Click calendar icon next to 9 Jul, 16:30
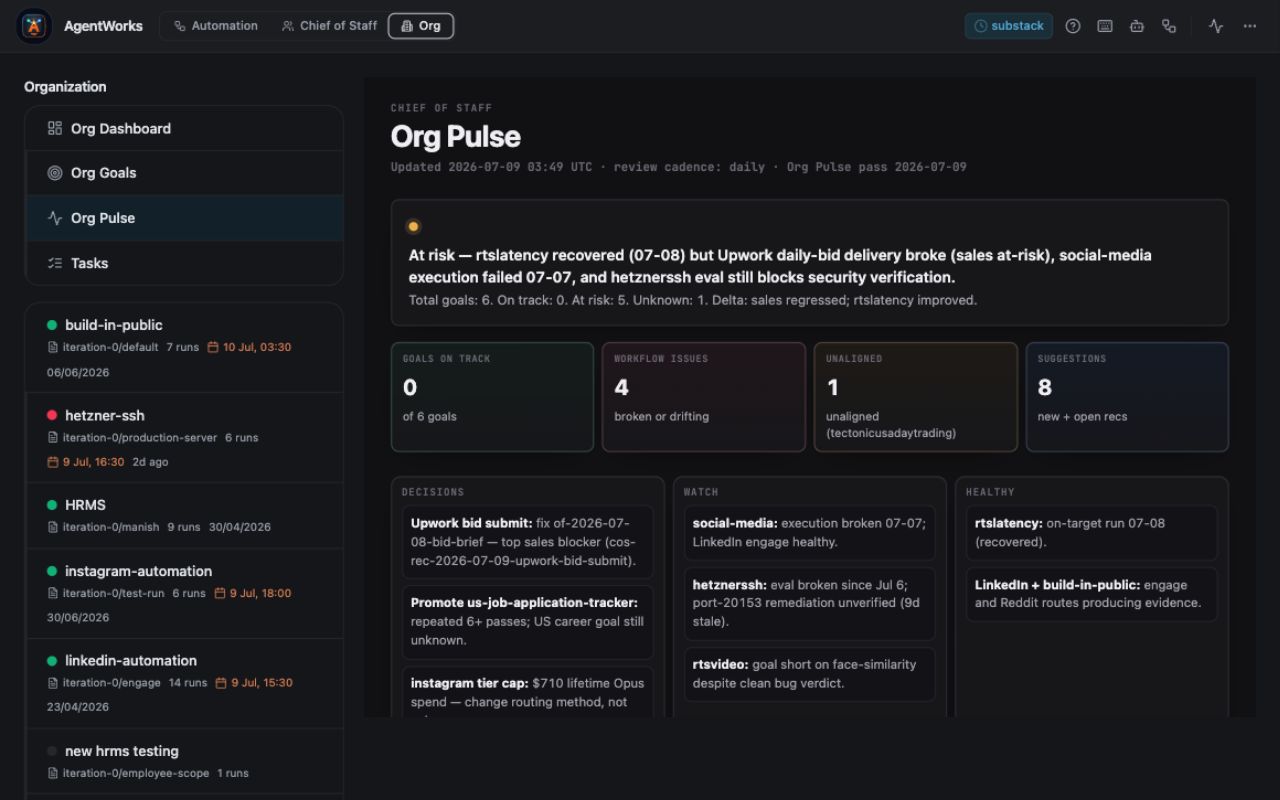 (x=53, y=462)
